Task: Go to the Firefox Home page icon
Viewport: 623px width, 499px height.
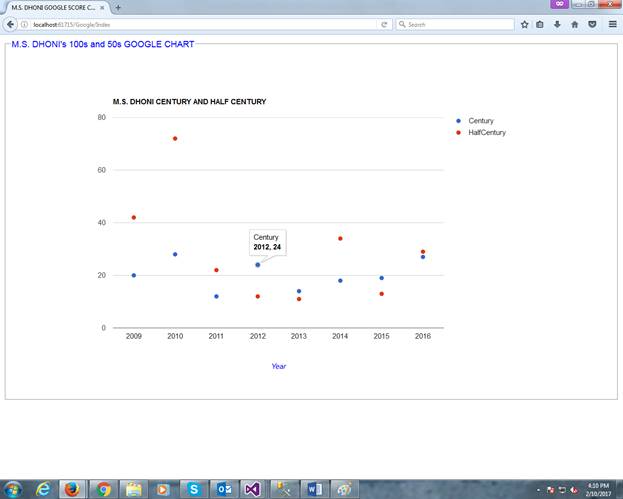Action: coord(575,24)
